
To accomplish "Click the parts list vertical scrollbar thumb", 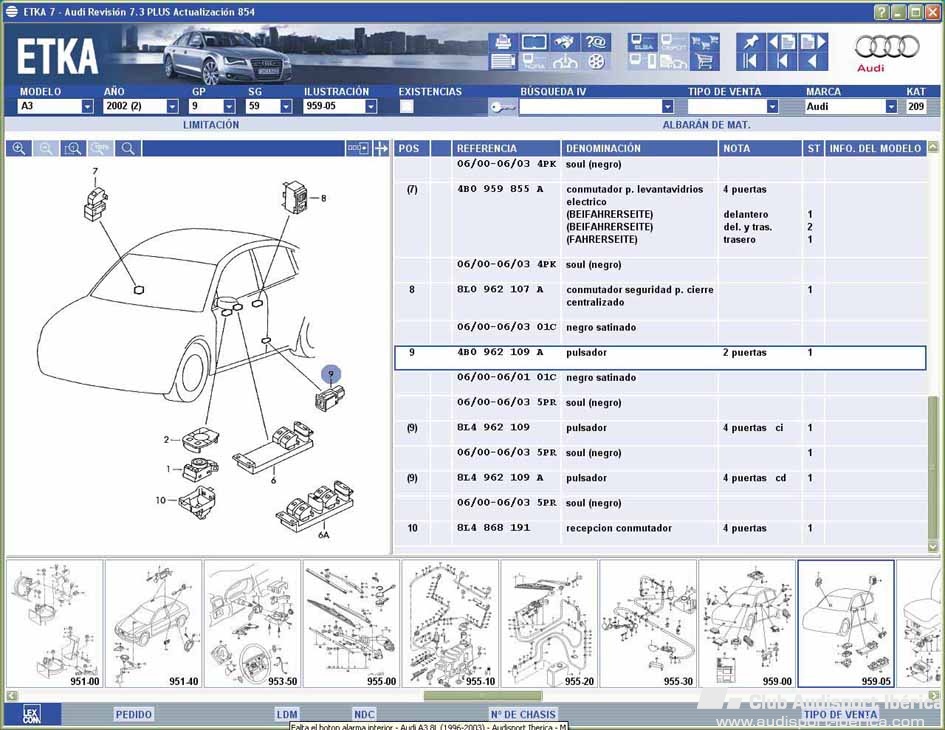I will 933,468.
